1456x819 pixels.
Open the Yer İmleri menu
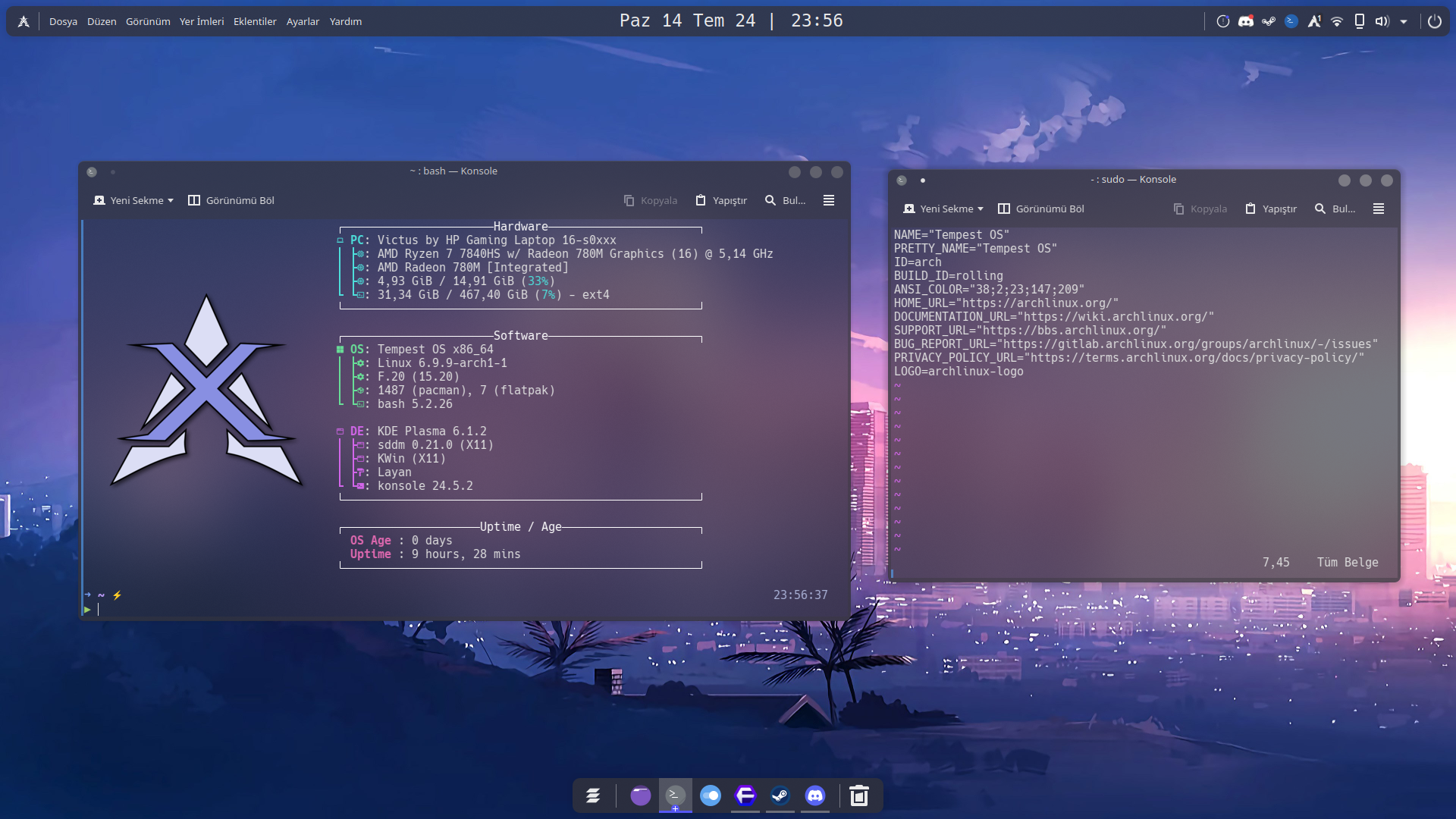click(x=202, y=21)
